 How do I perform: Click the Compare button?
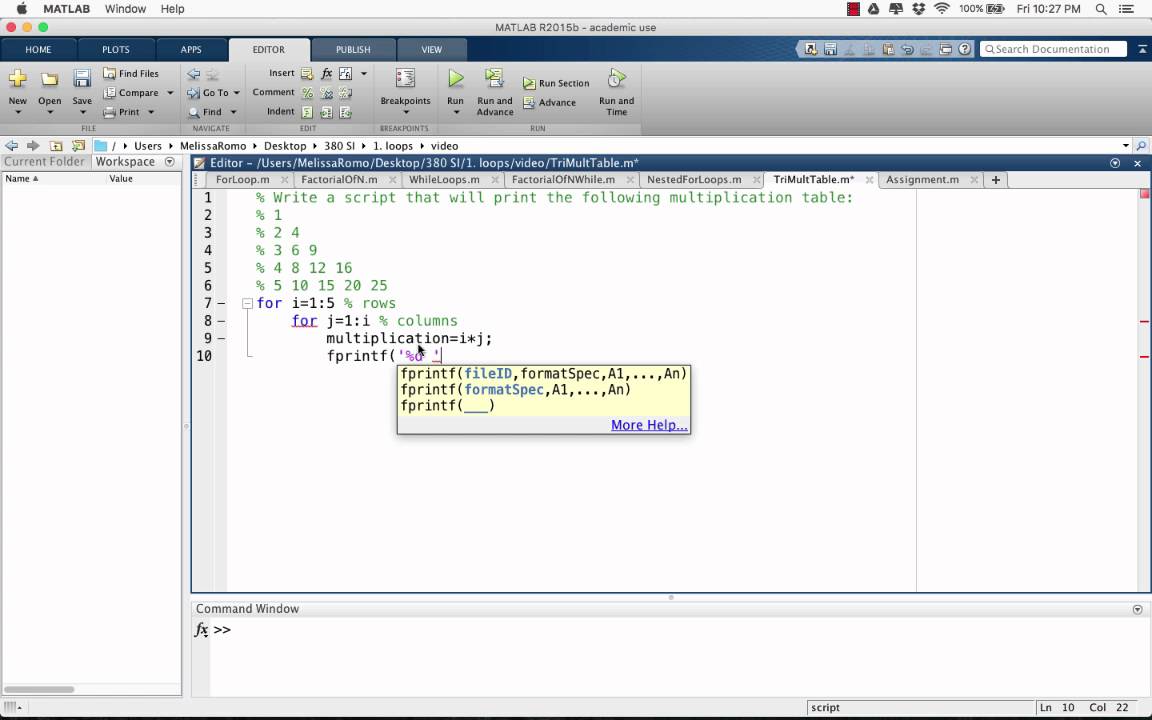tap(132, 93)
